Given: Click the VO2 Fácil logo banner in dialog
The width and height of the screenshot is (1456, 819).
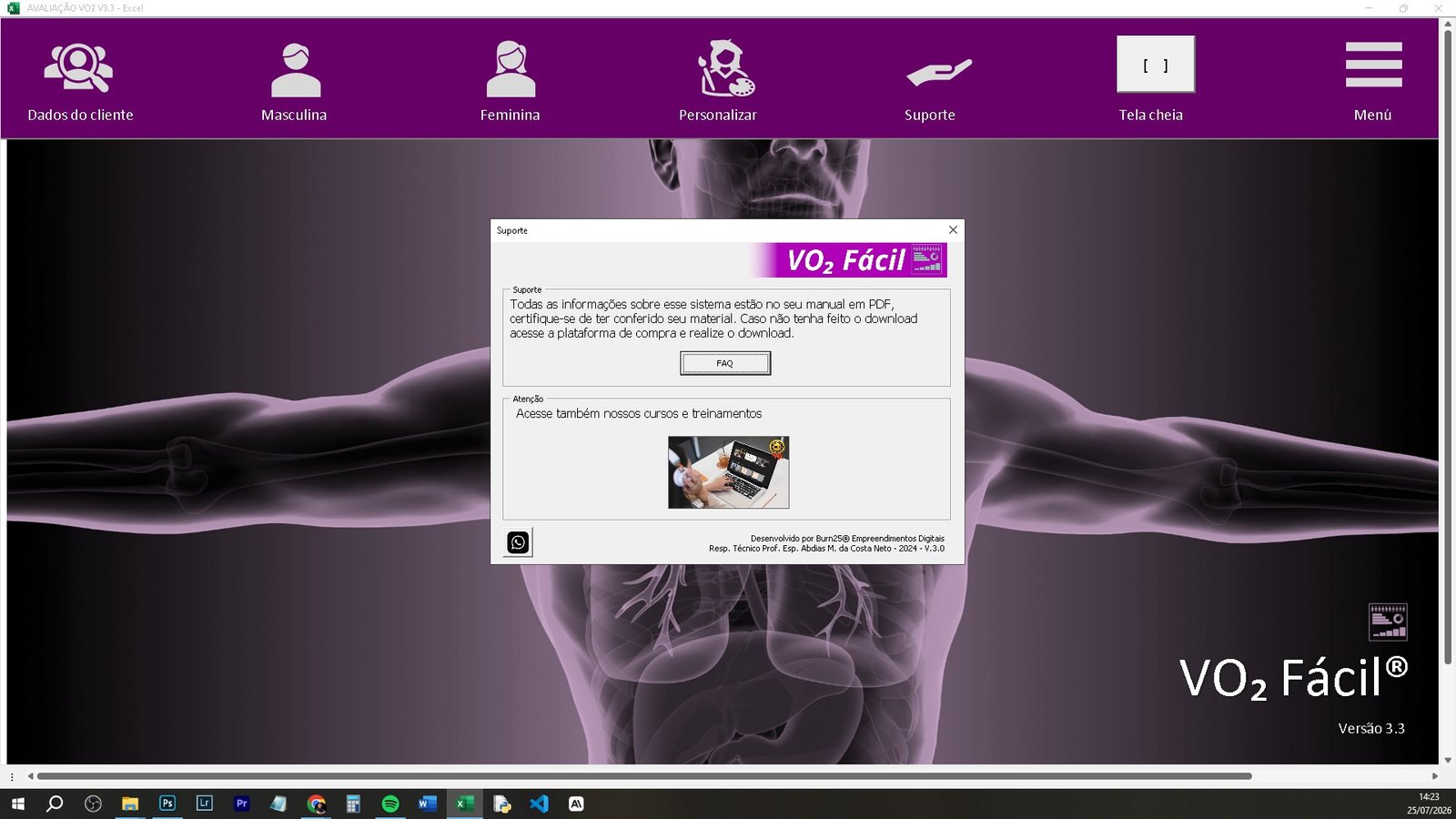Looking at the screenshot, I should click(x=848, y=260).
